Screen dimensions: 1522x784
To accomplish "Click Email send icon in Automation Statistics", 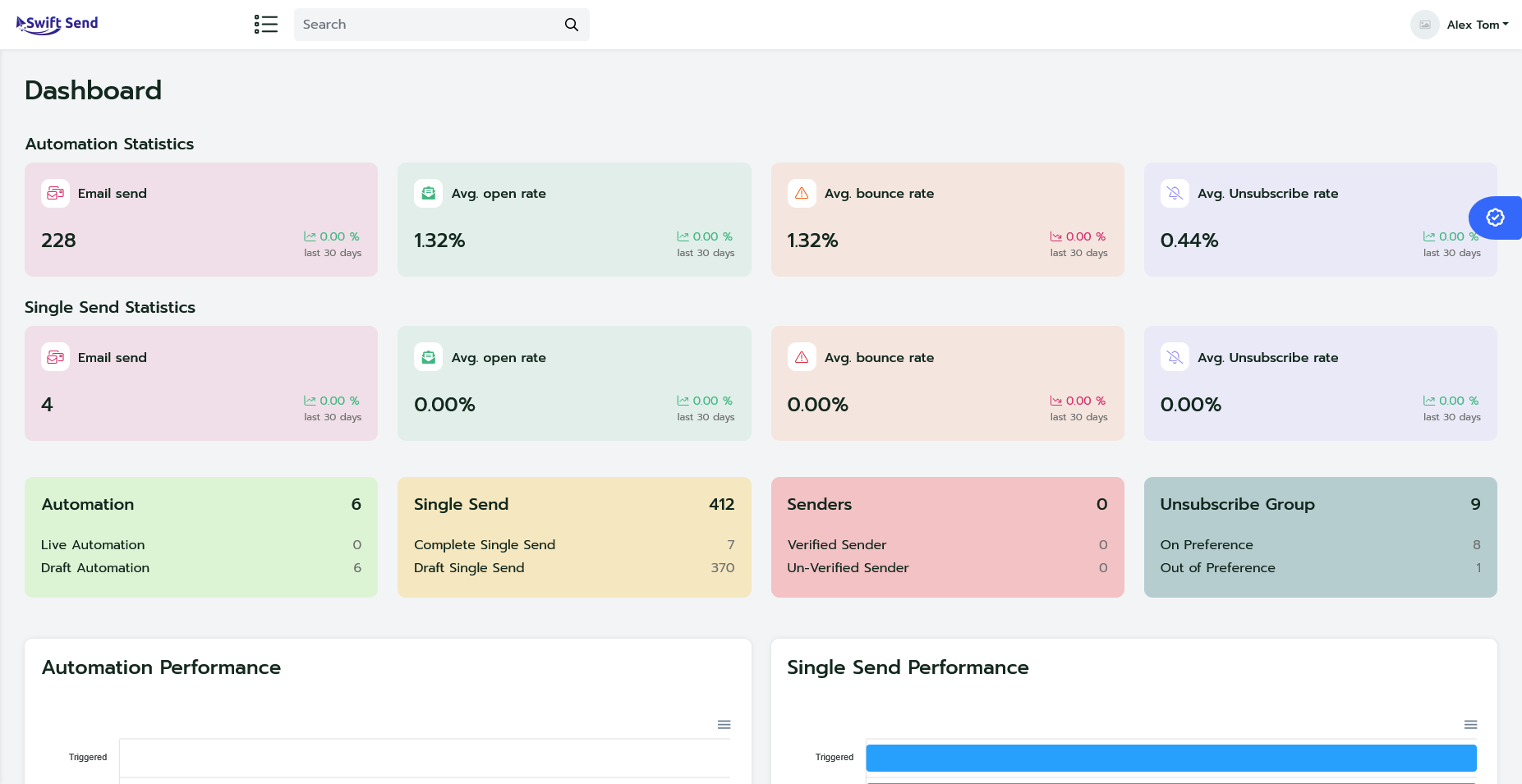I will 56,194.
